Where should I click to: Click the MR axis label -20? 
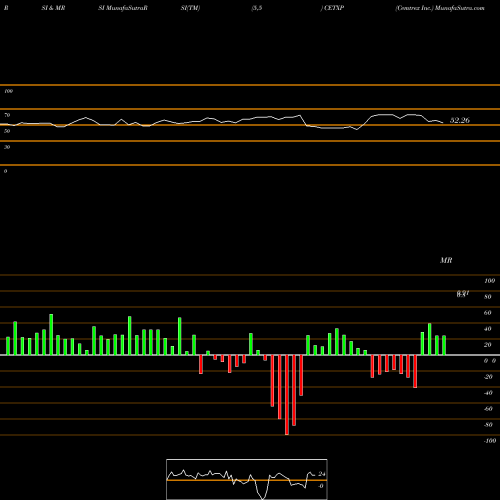[x=488, y=377]
